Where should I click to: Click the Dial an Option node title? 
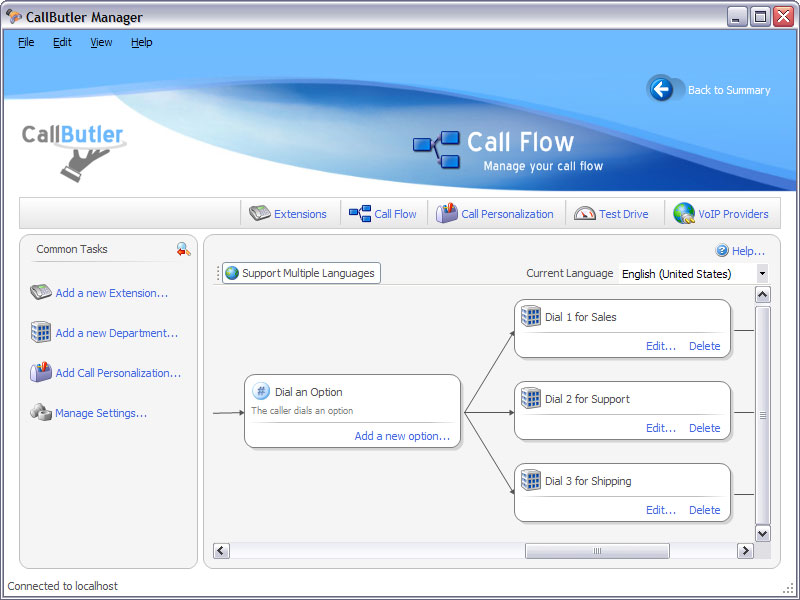tap(309, 392)
